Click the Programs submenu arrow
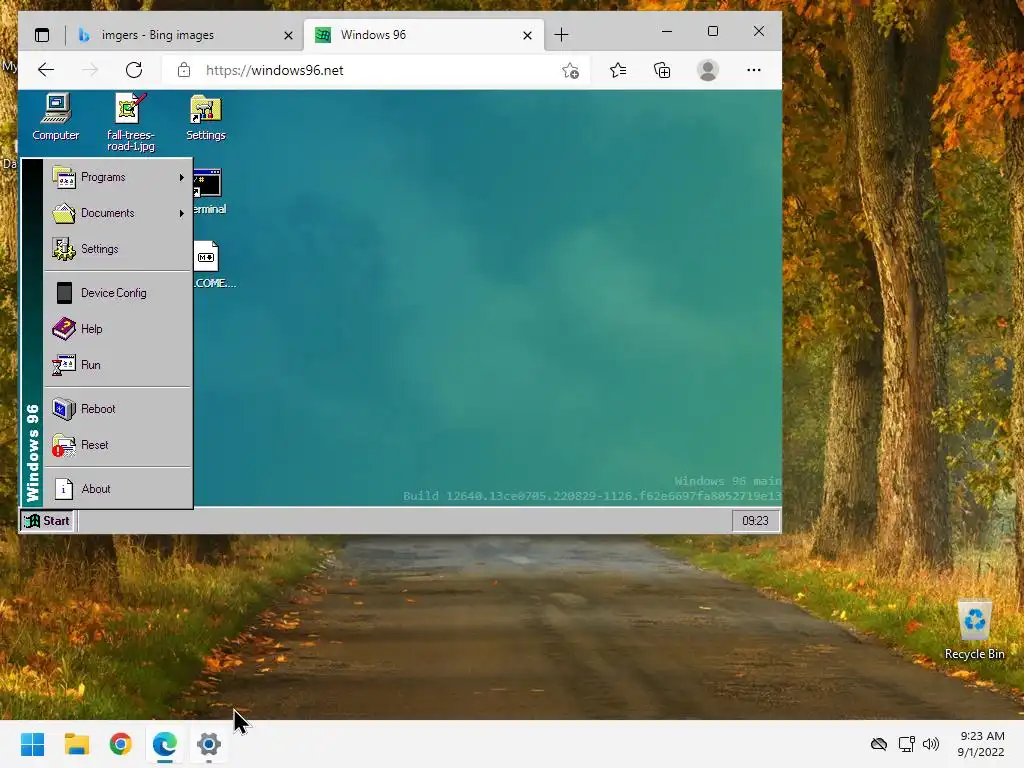 click(182, 177)
